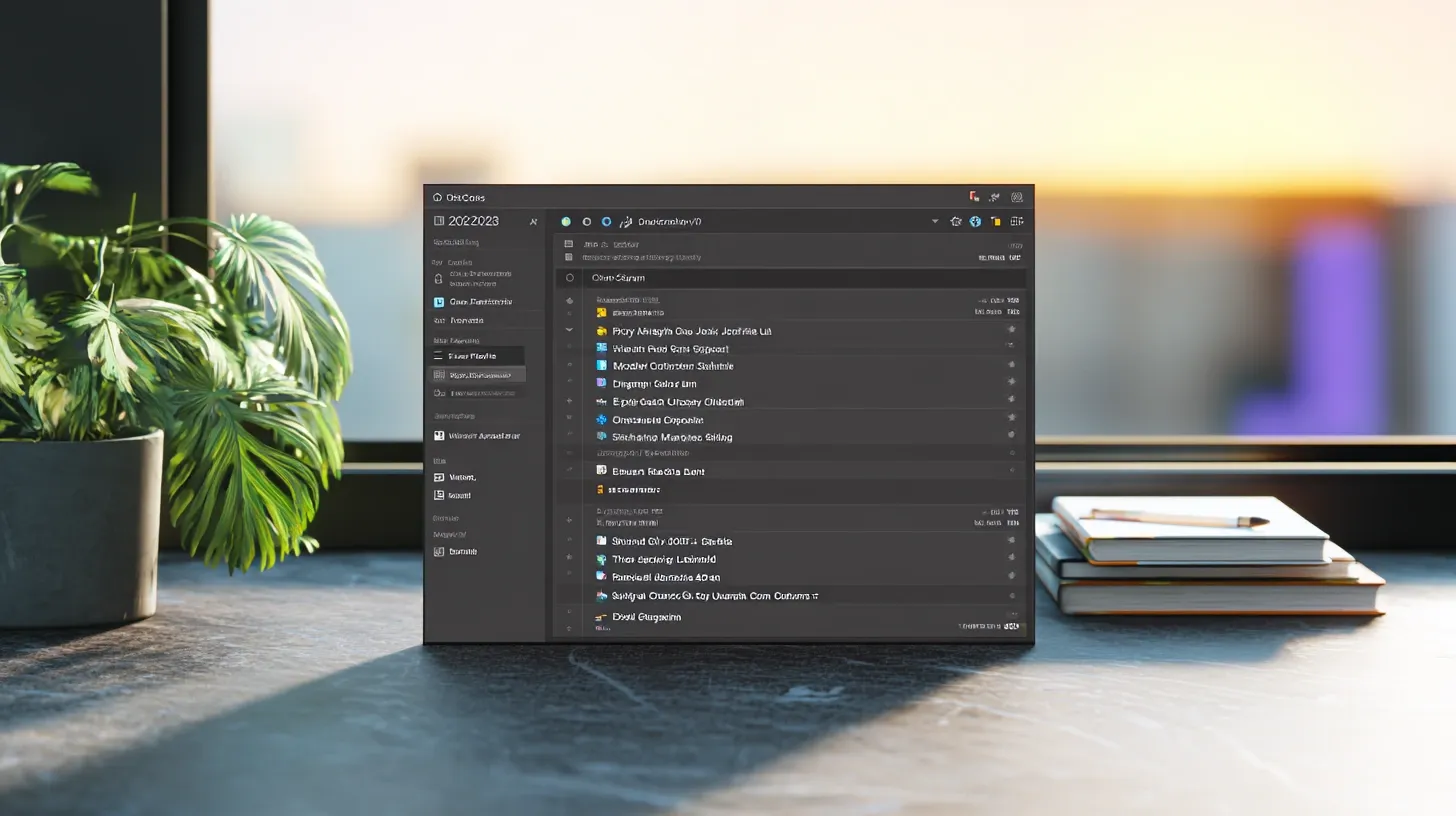1456x816 pixels.
Task: Click the pin icon beside the 2022023 heading
Action: [533, 222]
